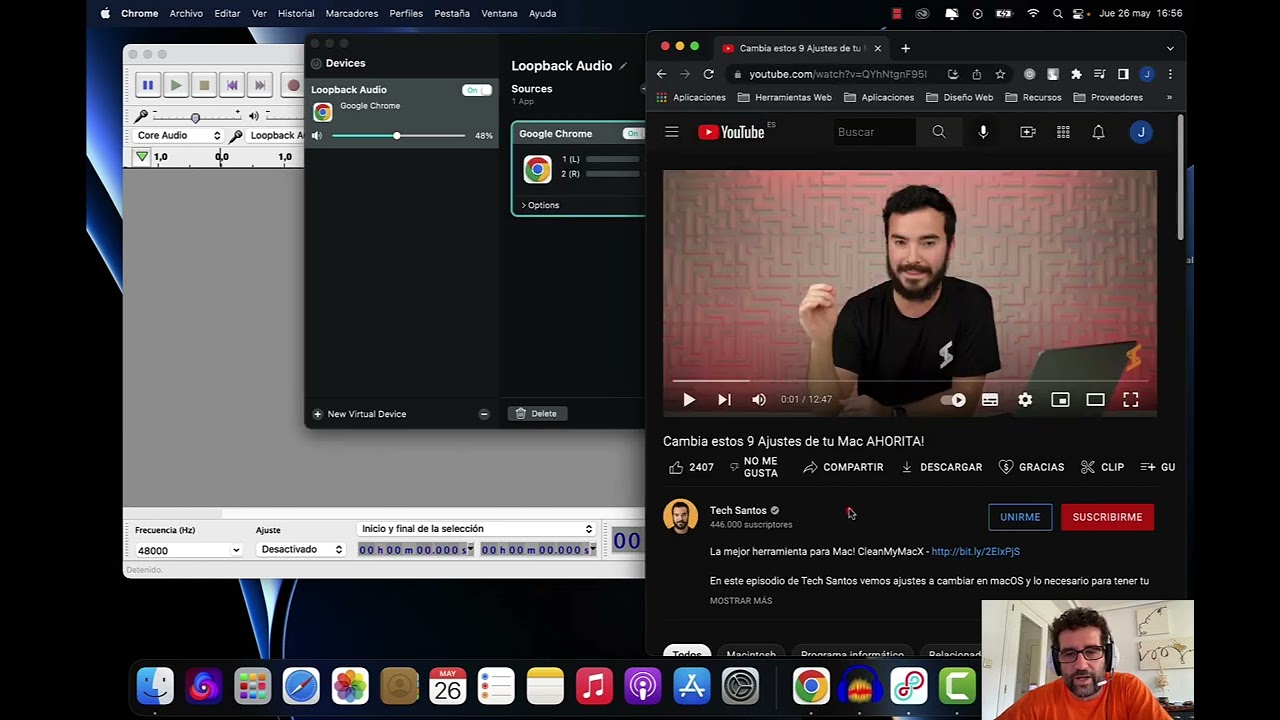Bookmark this page with the star icon
The width and height of the screenshot is (1280, 720).
coord(1000,74)
